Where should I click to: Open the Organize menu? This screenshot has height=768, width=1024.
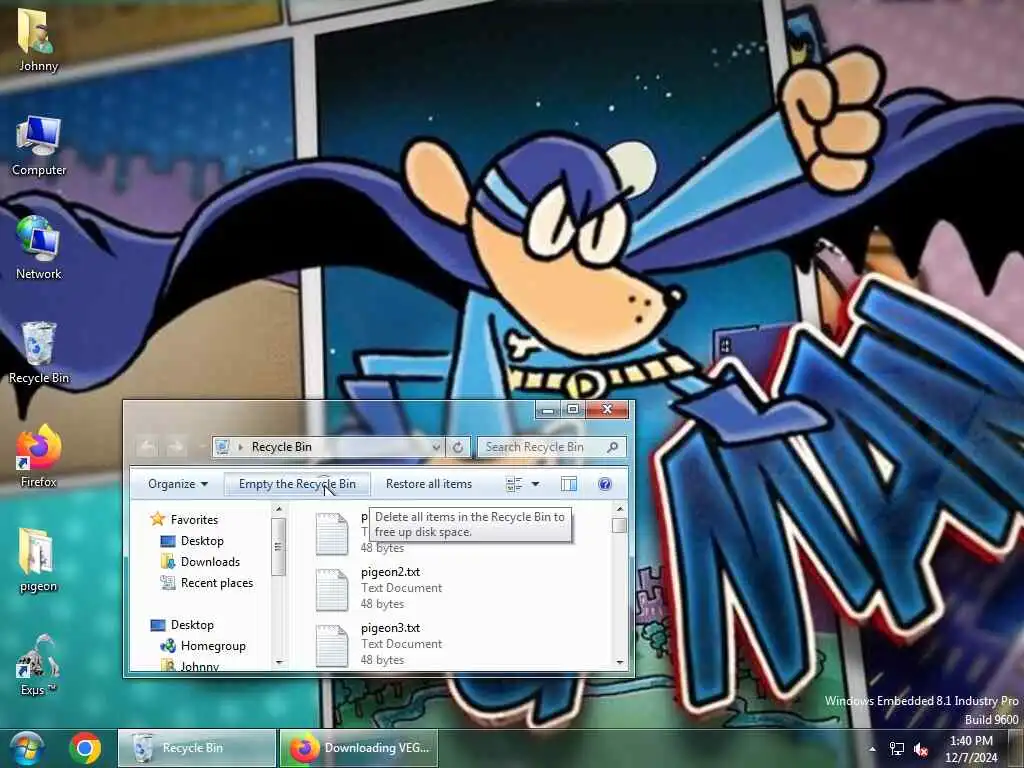178,484
